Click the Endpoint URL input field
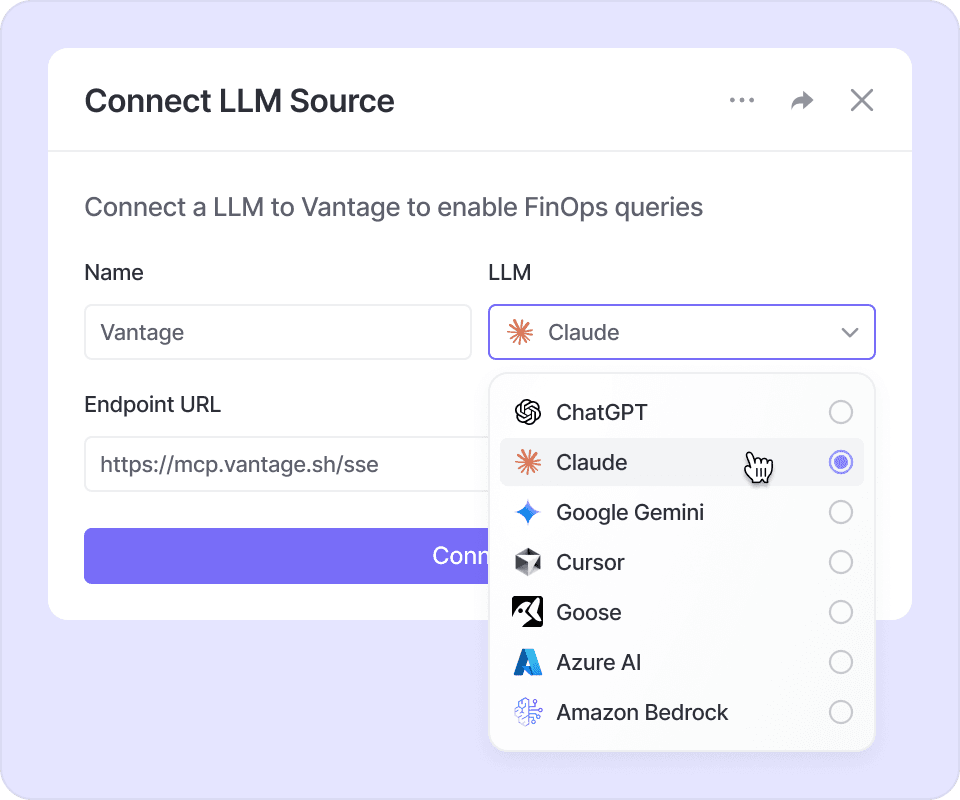This screenshot has height=800, width=960. point(285,464)
